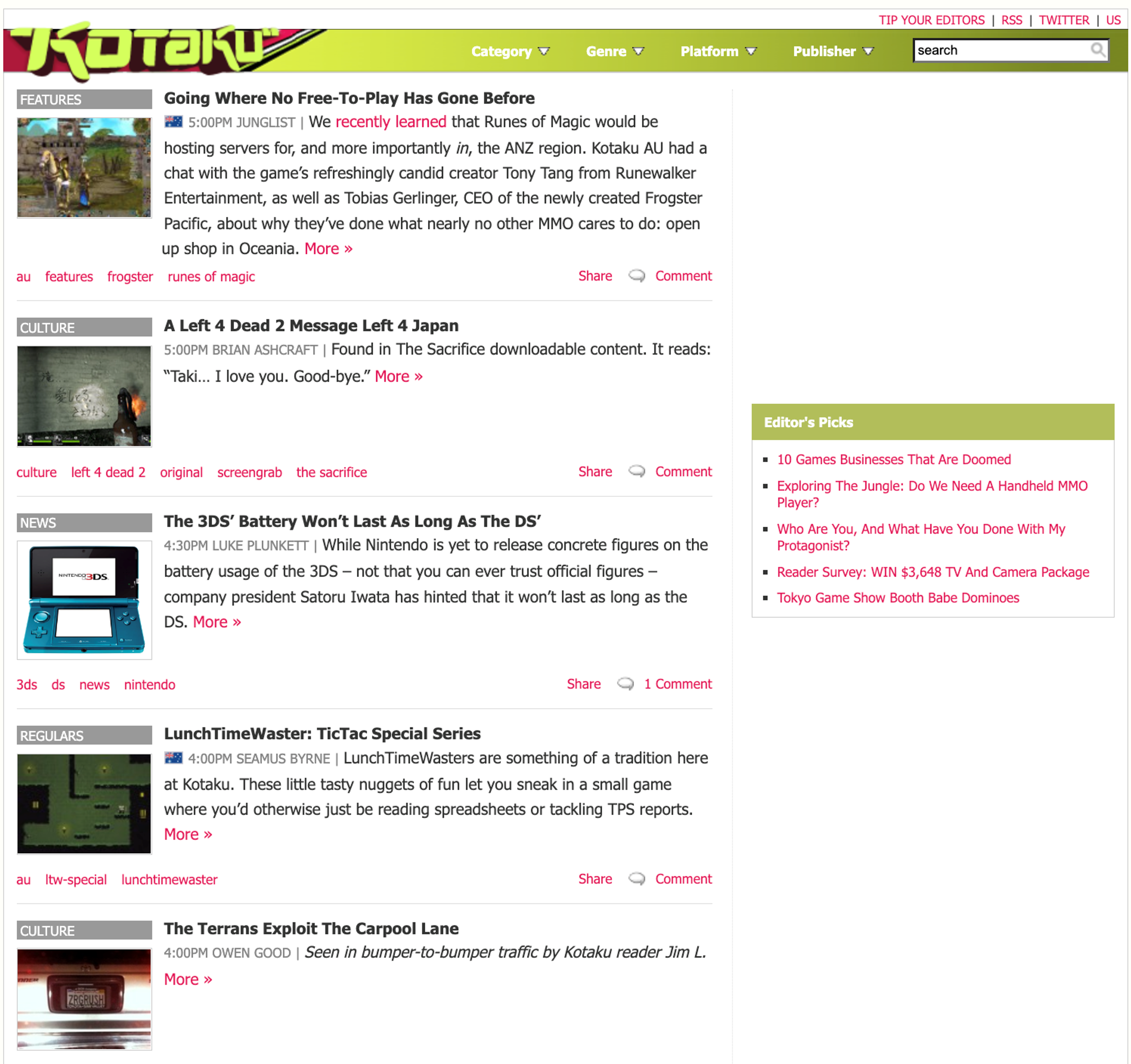Image resolution: width=1131 pixels, height=1064 pixels.
Task: Expand the Publisher dropdown
Action: (833, 51)
